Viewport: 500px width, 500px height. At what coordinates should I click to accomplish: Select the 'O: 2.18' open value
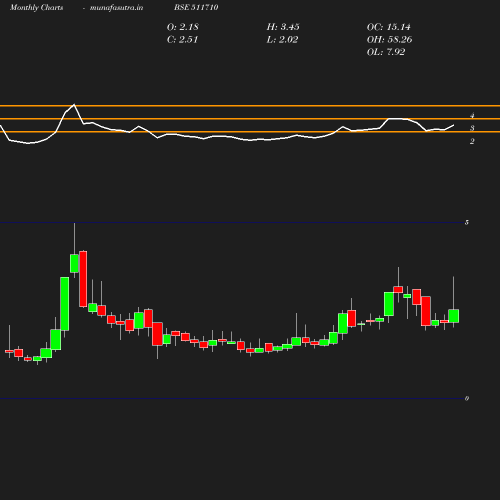(183, 27)
